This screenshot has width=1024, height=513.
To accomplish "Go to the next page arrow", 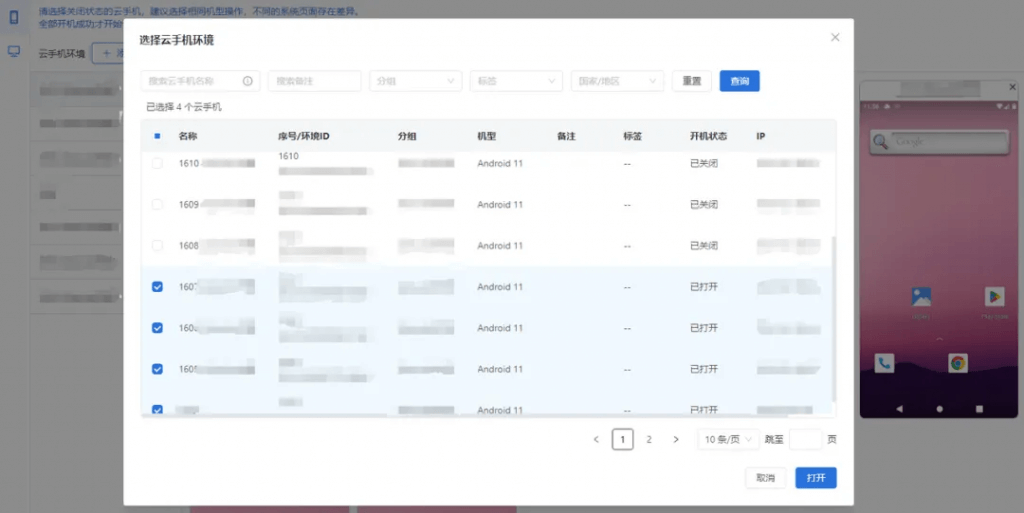I will click(676, 439).
